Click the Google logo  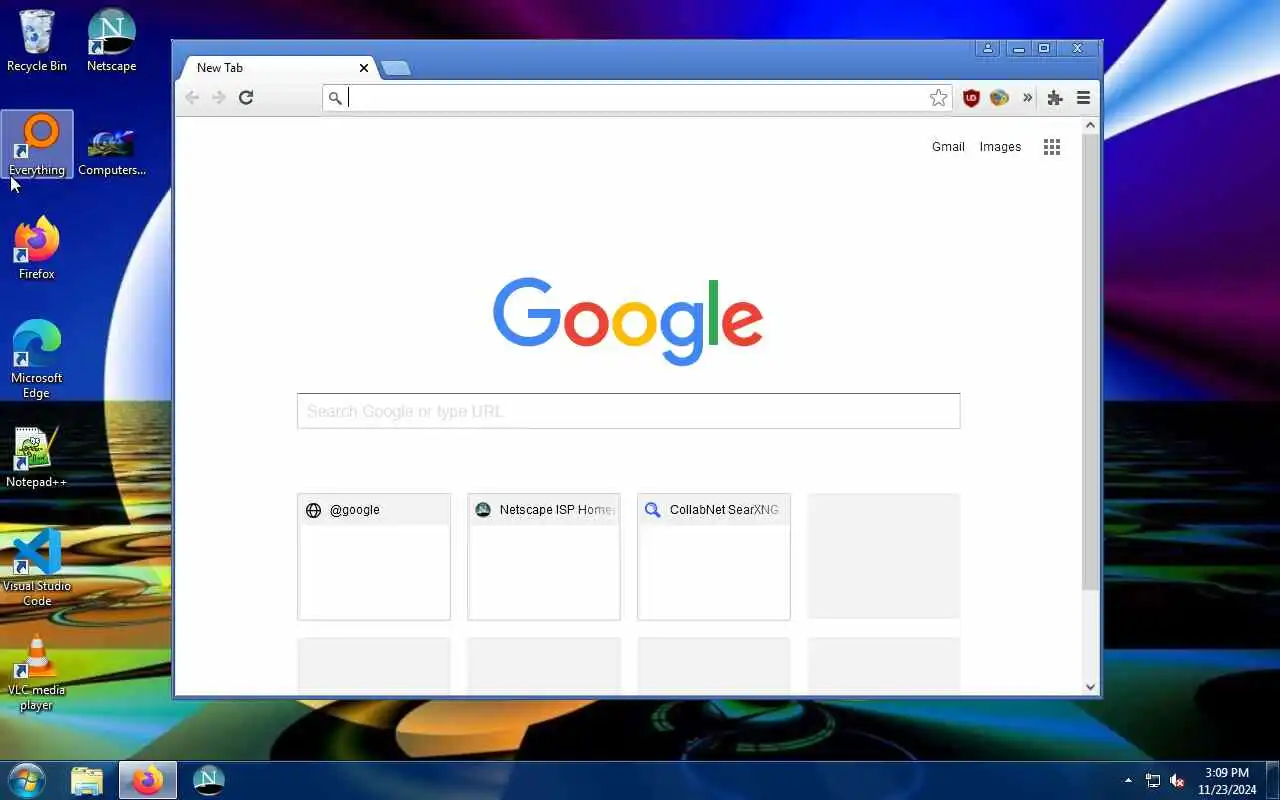[x=628, y=321]
